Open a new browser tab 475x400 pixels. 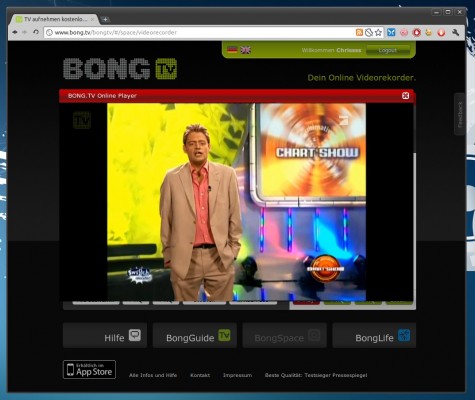[x=105, y=19]
